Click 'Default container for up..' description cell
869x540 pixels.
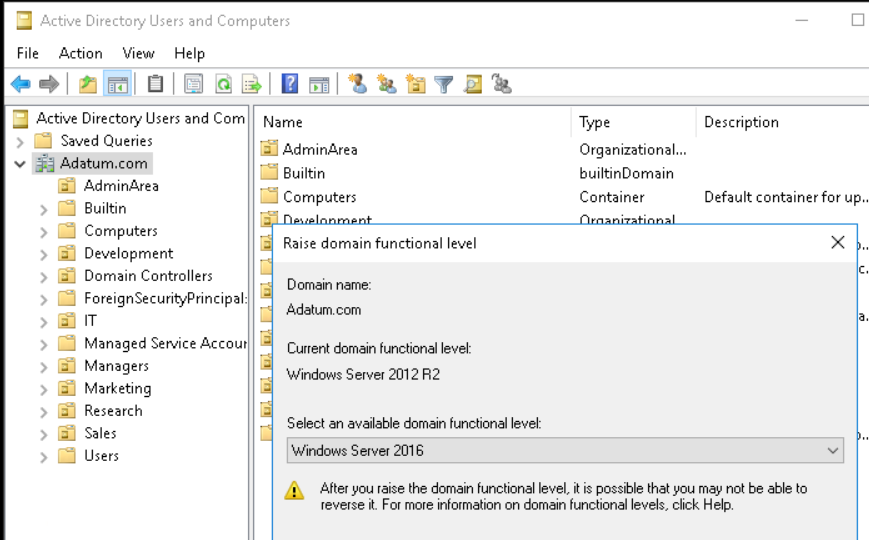(784, 197)
